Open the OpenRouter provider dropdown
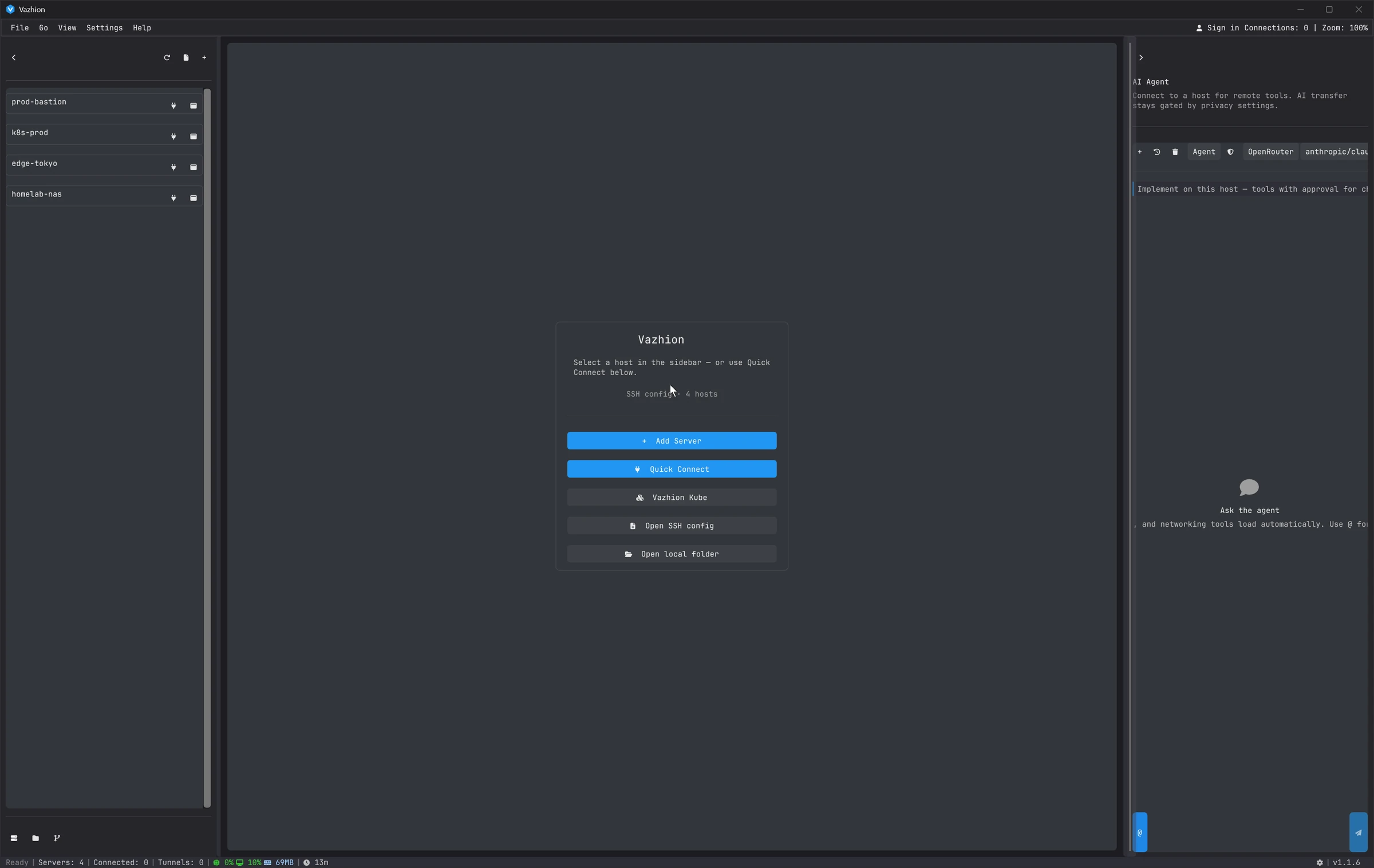Image resolution: width=1374 pixels, height=868 pixels. (1270, 152)
